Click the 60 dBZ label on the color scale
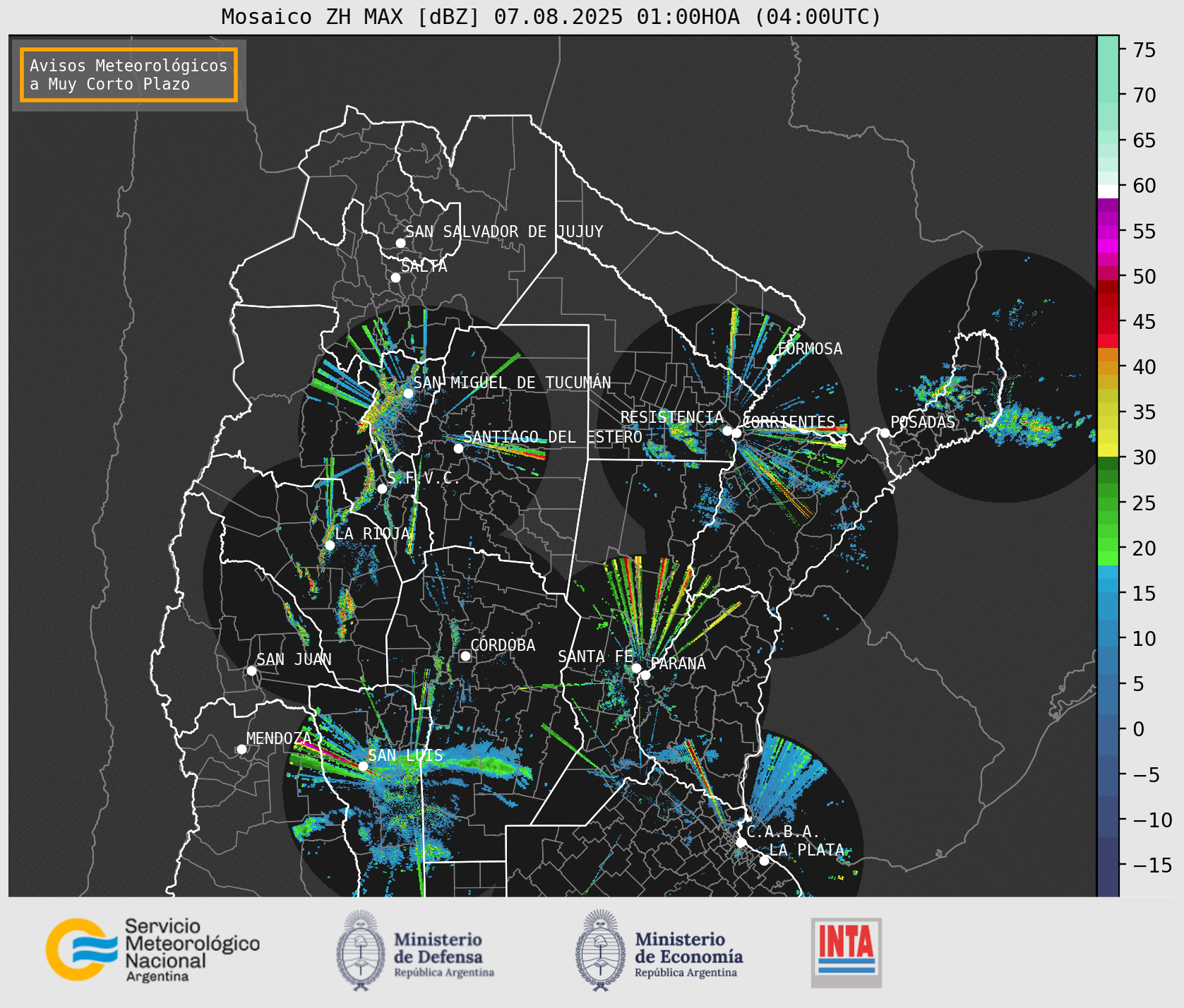Viewport: 1184px width, 1008px height. [x=1144, y=186]
